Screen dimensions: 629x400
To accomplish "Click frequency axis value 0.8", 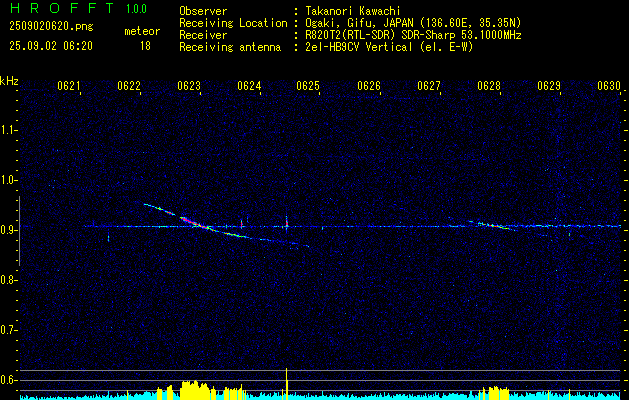I will (x=8, y=280).
